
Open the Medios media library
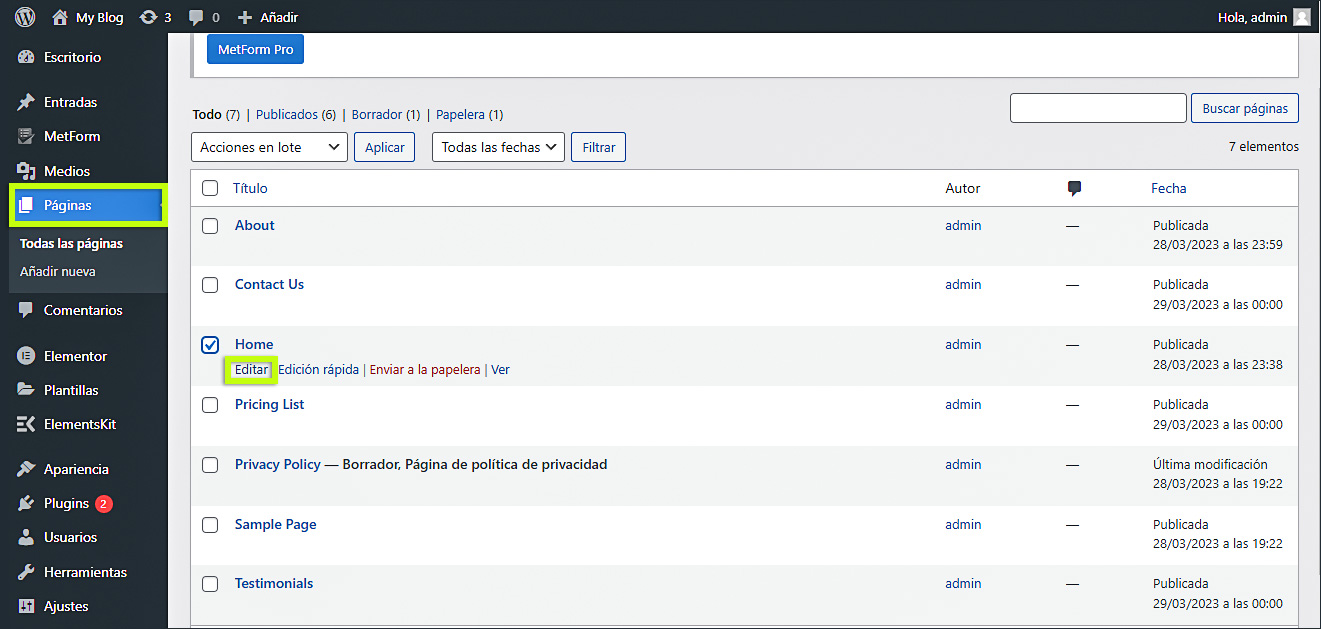(x=66, y=171)
